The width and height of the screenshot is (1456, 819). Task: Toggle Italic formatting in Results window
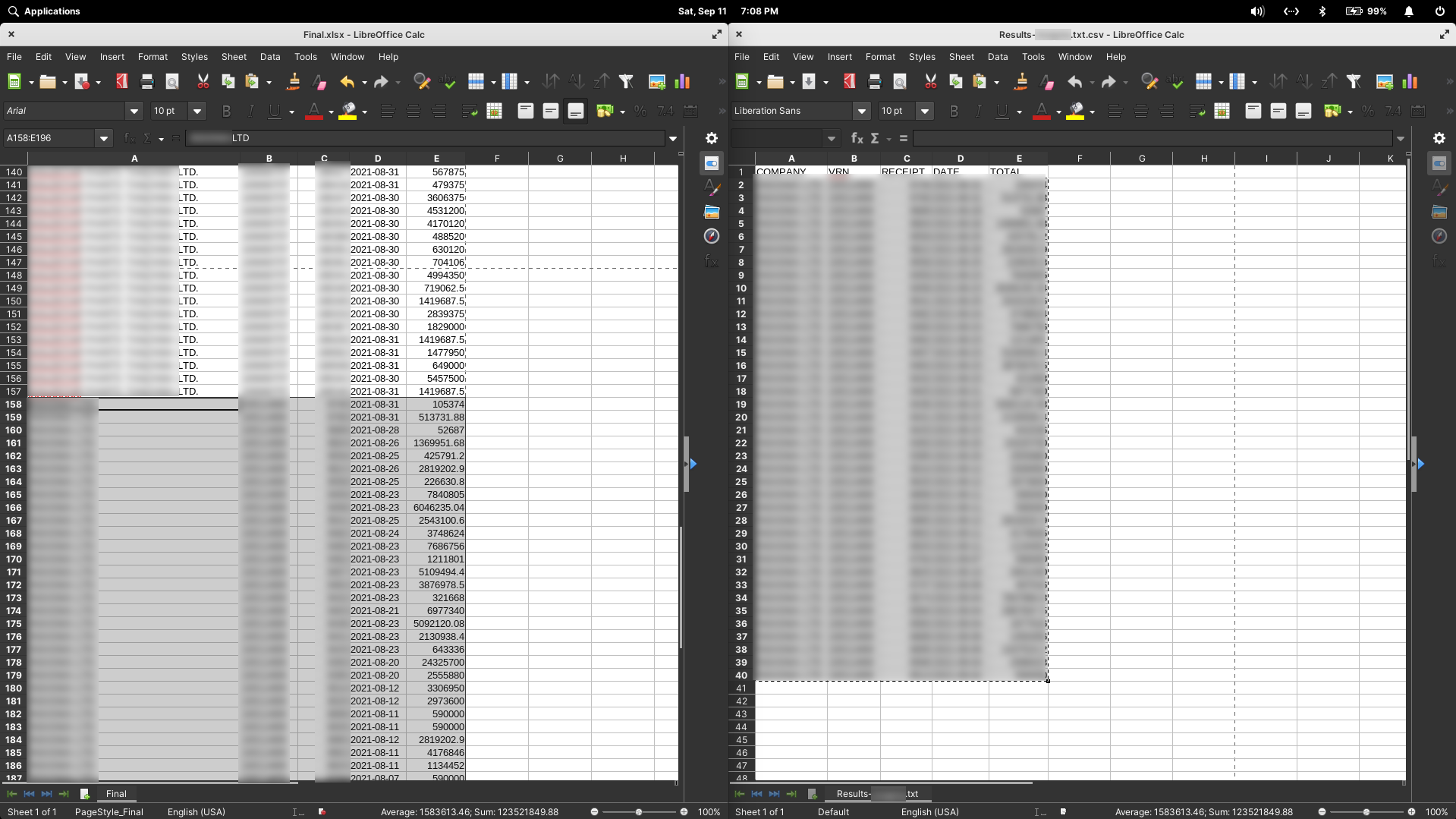coord(978,112)
